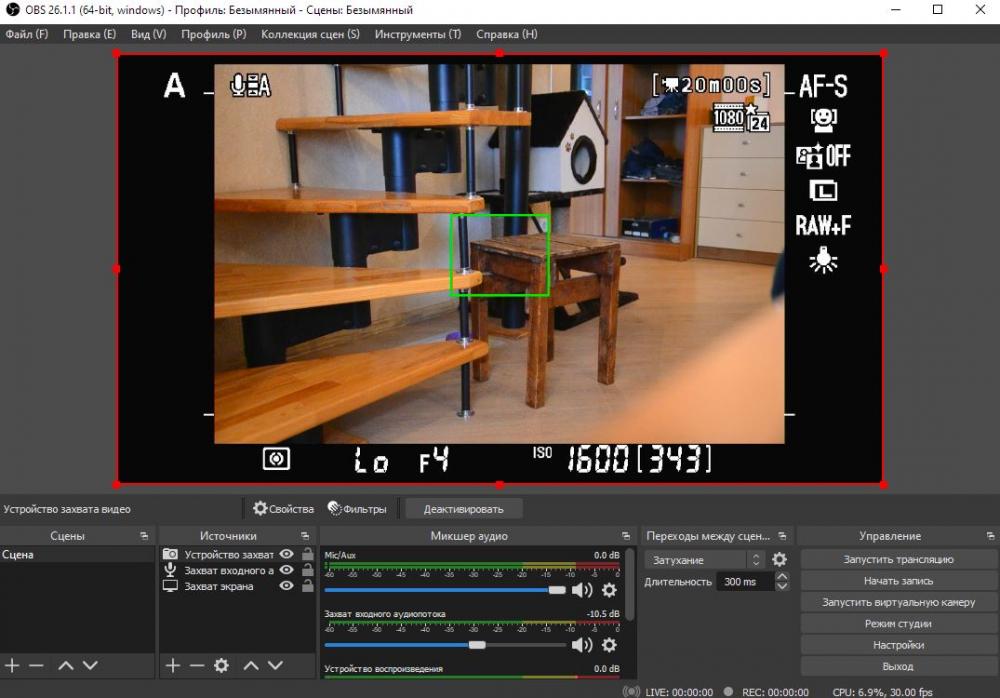Toggle visibility of Захват входного а source
The width and height of the screenshot is (1000, 698).
287,570
